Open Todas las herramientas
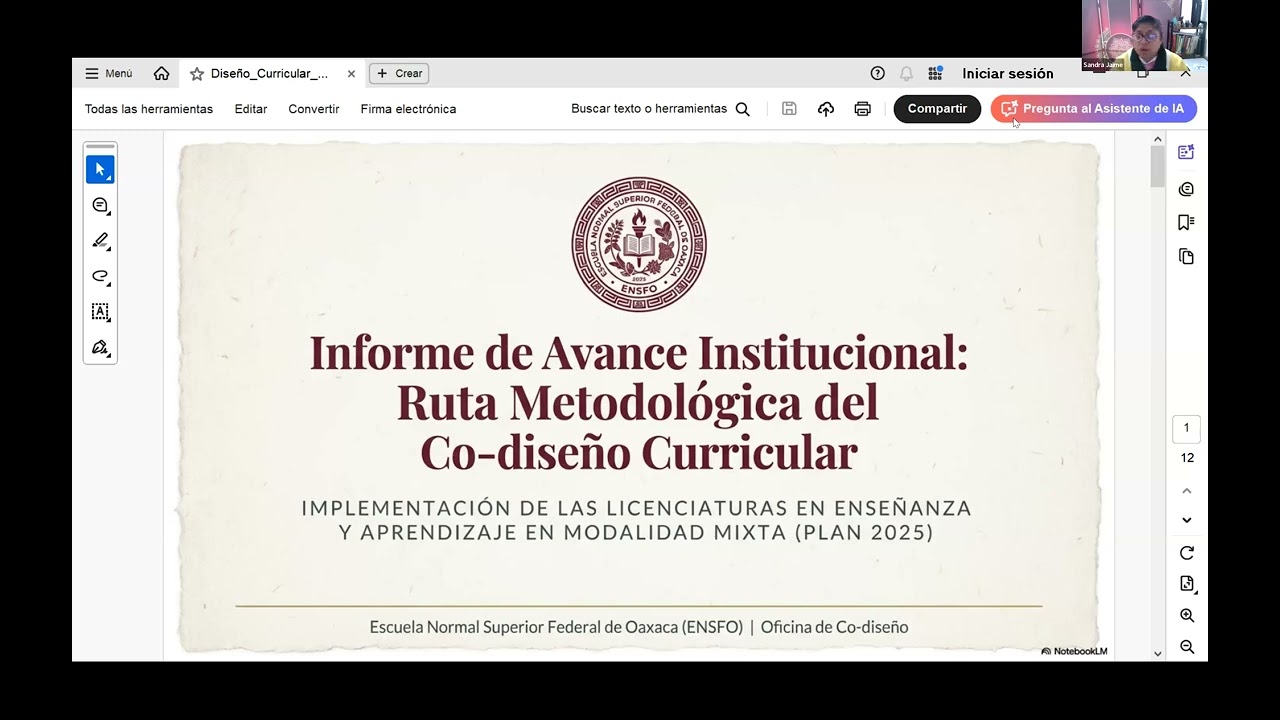The width and height of the screenshot is (1280, 720). click(149, 109)
